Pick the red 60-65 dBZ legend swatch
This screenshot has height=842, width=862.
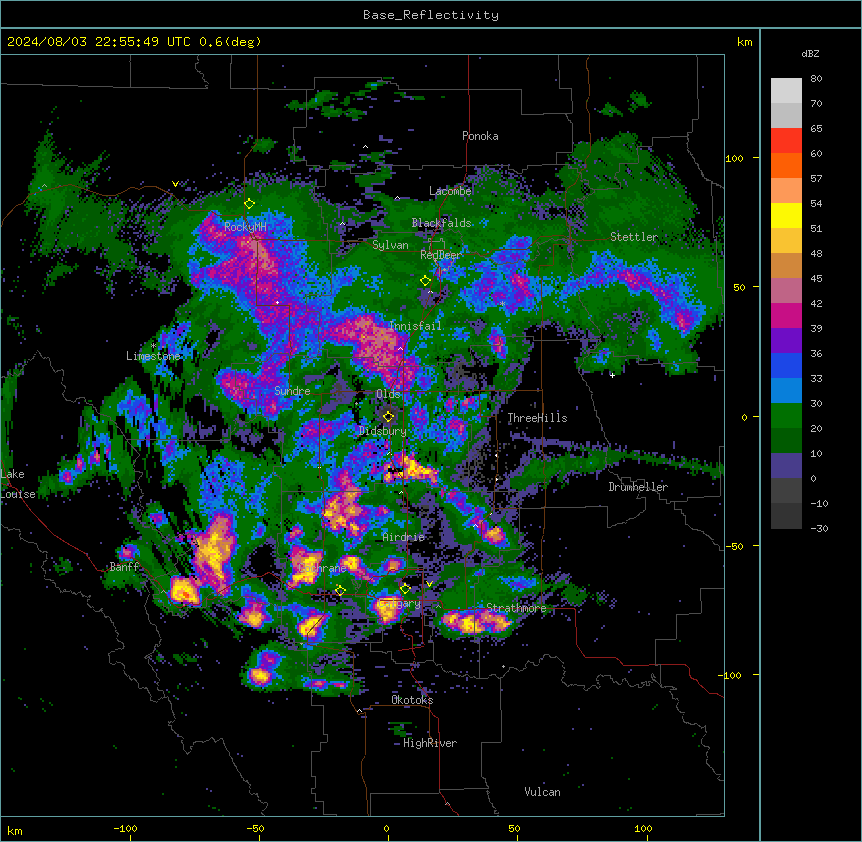786,141
